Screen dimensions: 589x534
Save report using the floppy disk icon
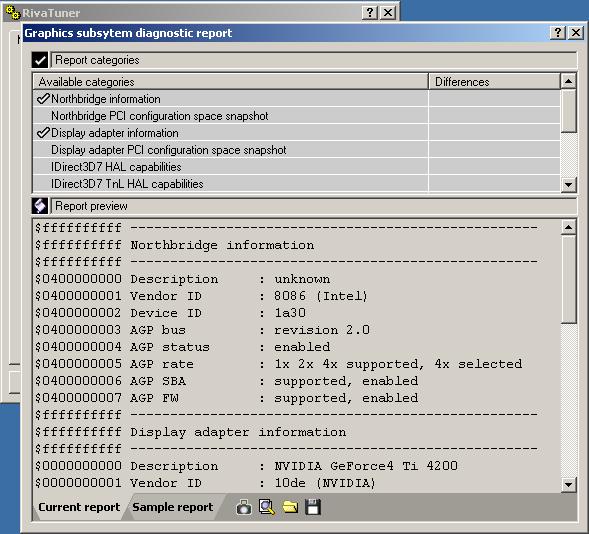point(313,507)
